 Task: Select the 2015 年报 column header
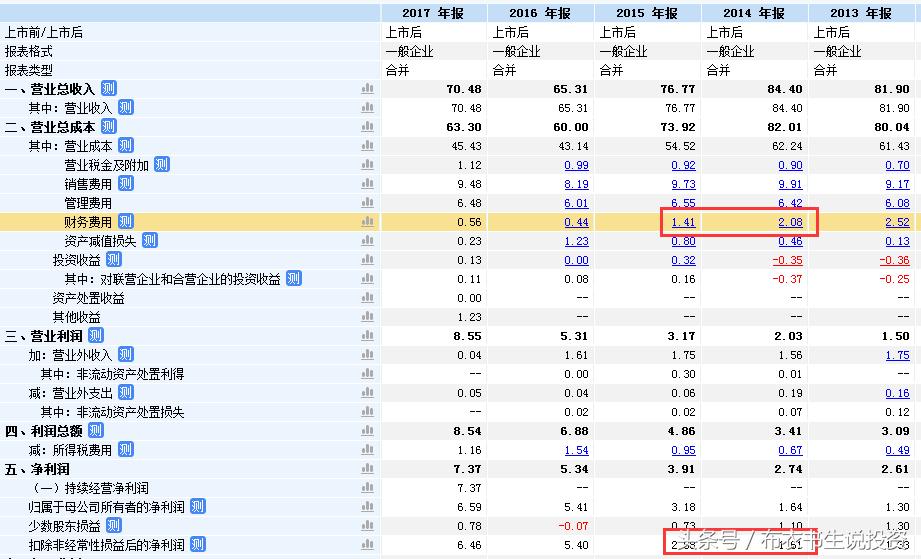coord(647,13)
